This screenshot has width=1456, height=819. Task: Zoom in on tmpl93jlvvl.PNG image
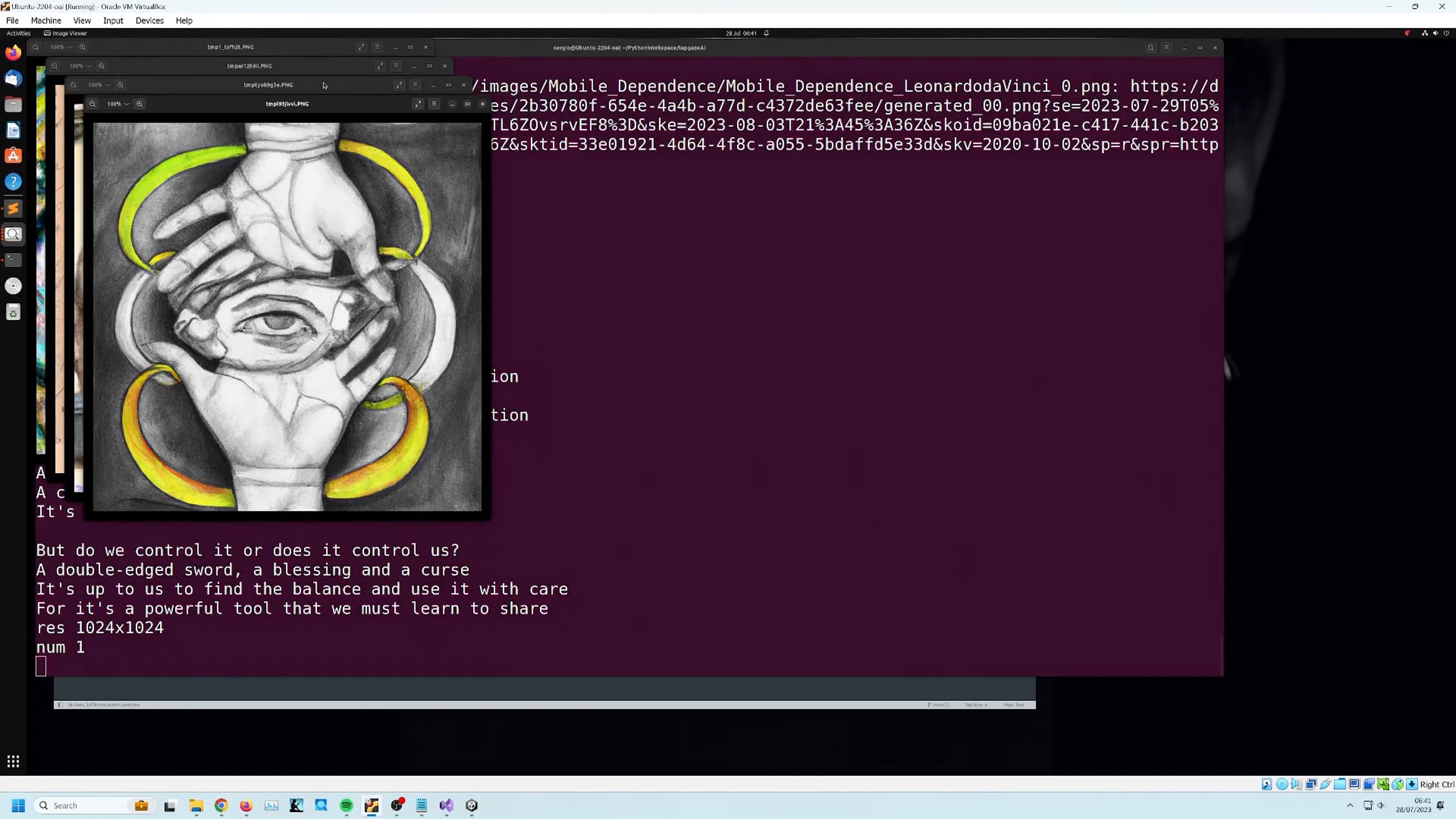[x=140, y=104]
